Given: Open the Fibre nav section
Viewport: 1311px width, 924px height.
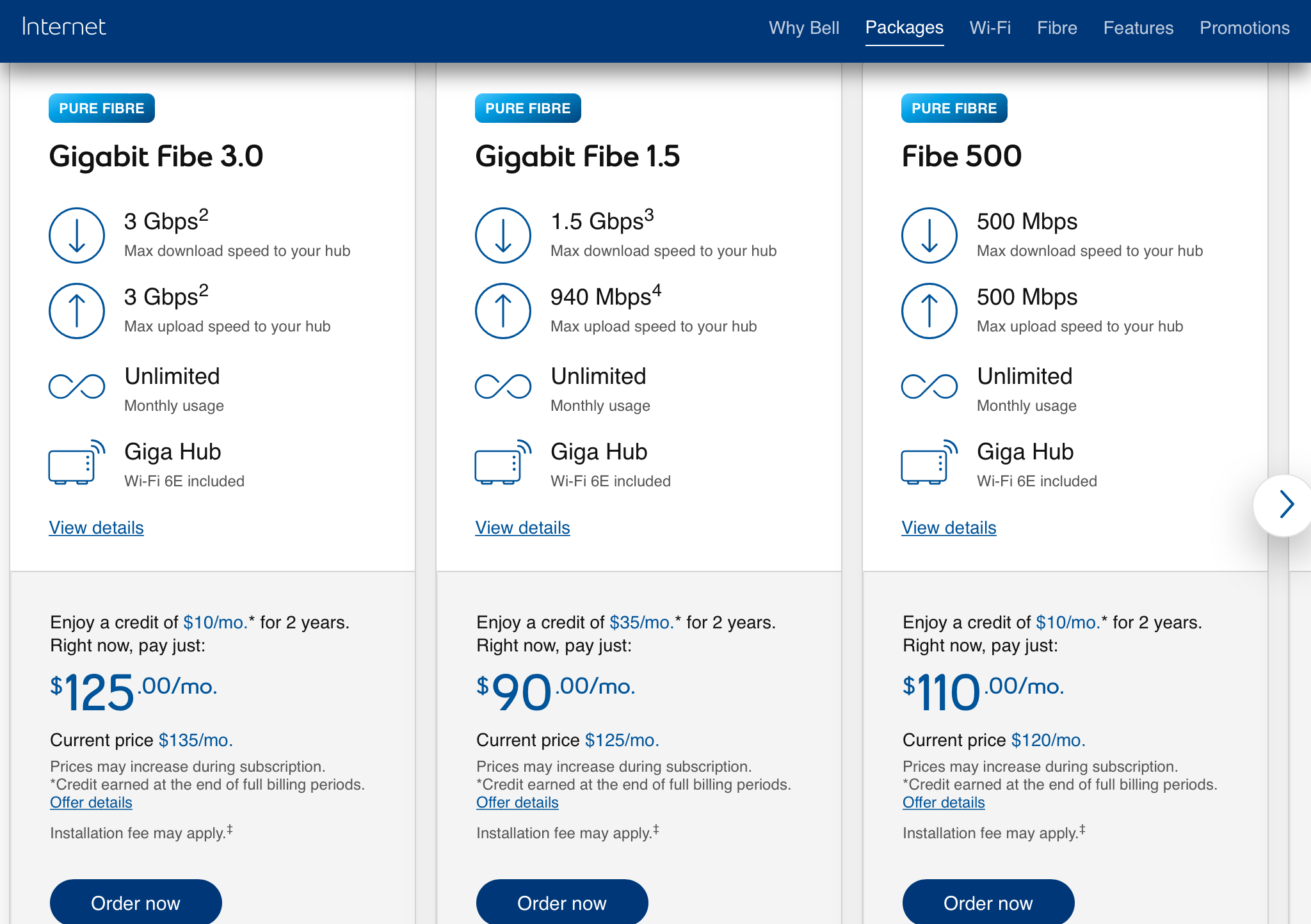Looking at the screenshot, I should tap(1057, 28).
